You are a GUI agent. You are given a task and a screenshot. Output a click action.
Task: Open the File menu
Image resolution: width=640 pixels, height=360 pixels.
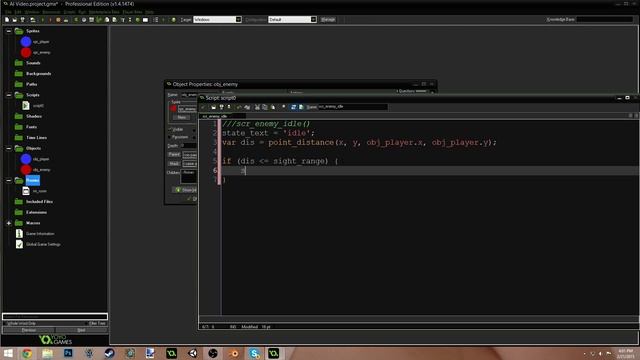pyautogui.click(x=8, y=12)
